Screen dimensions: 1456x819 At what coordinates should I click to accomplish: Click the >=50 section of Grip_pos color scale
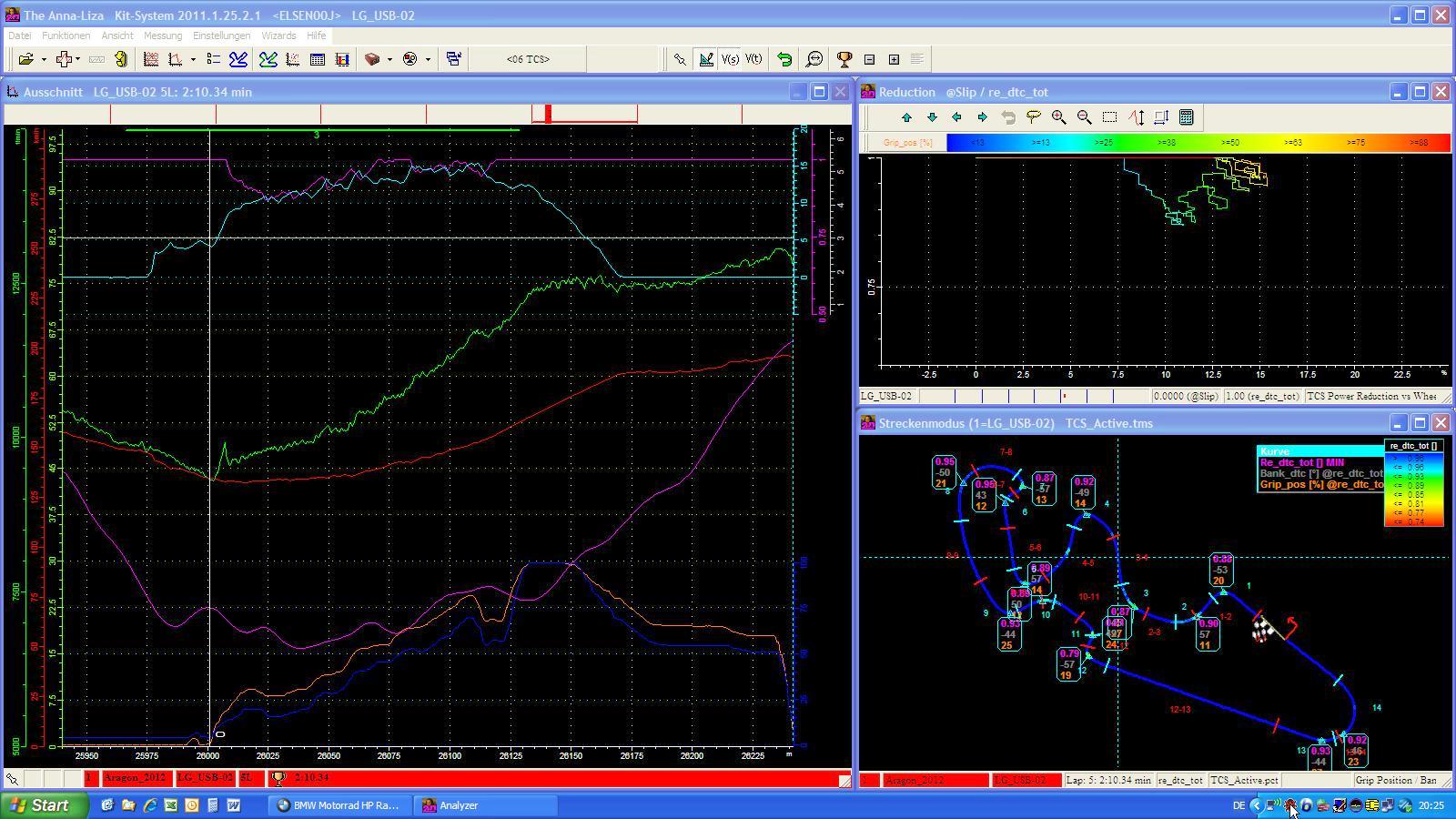1230,143
